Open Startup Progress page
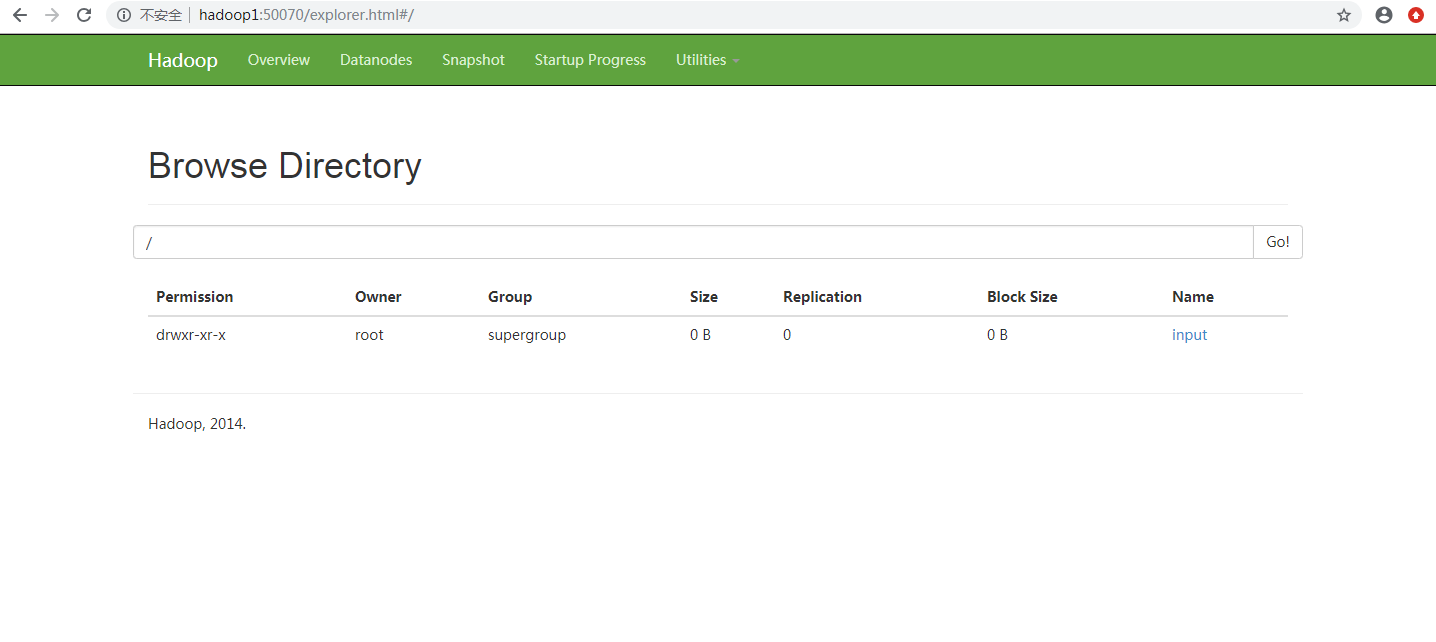 pos(590,60)
